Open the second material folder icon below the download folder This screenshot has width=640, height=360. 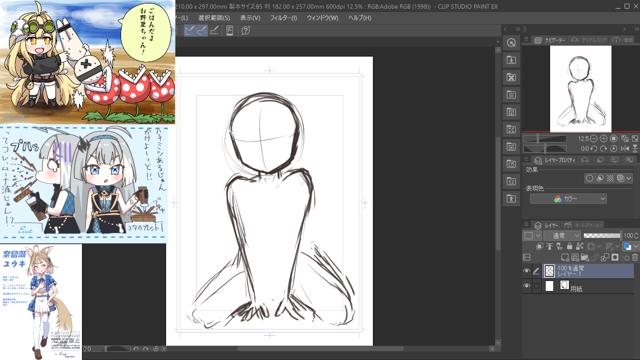coord(511,78)
